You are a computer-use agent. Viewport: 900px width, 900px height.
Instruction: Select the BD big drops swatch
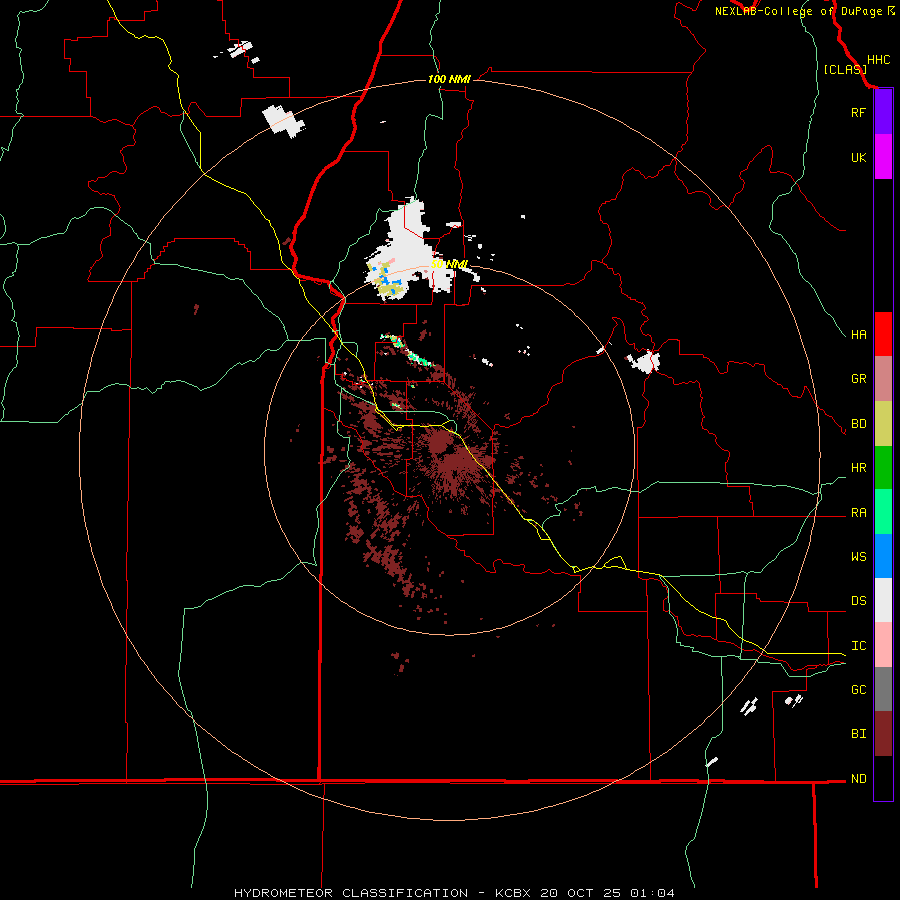point(883,424)
